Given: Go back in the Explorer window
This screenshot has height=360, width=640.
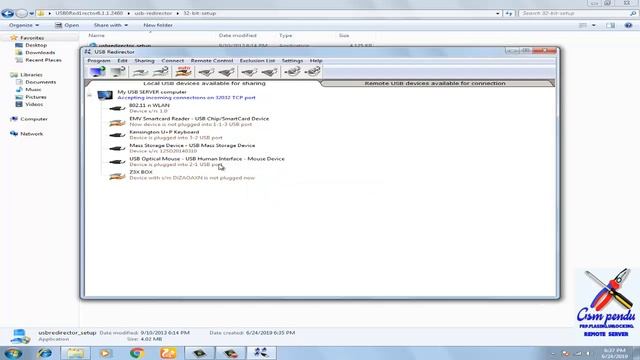Looking at the screenshot, I should click(7, 13).
